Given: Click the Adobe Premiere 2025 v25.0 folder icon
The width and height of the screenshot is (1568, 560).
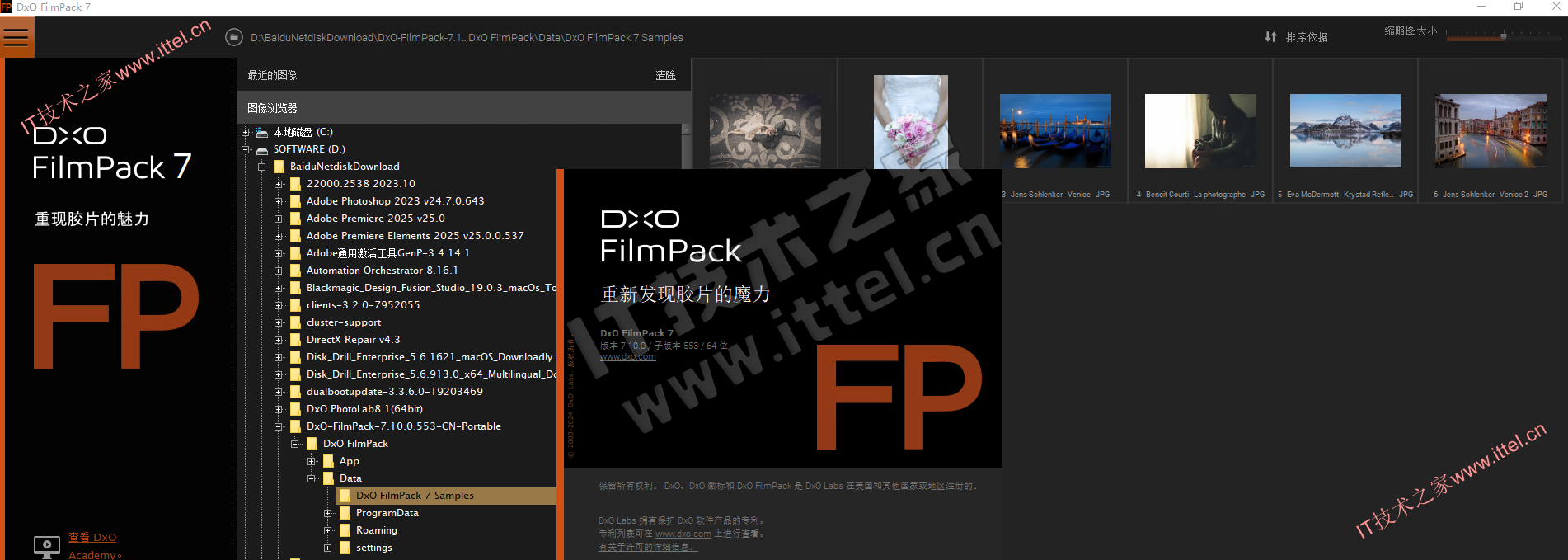Looking at the screenshot, I should [296, 219].
